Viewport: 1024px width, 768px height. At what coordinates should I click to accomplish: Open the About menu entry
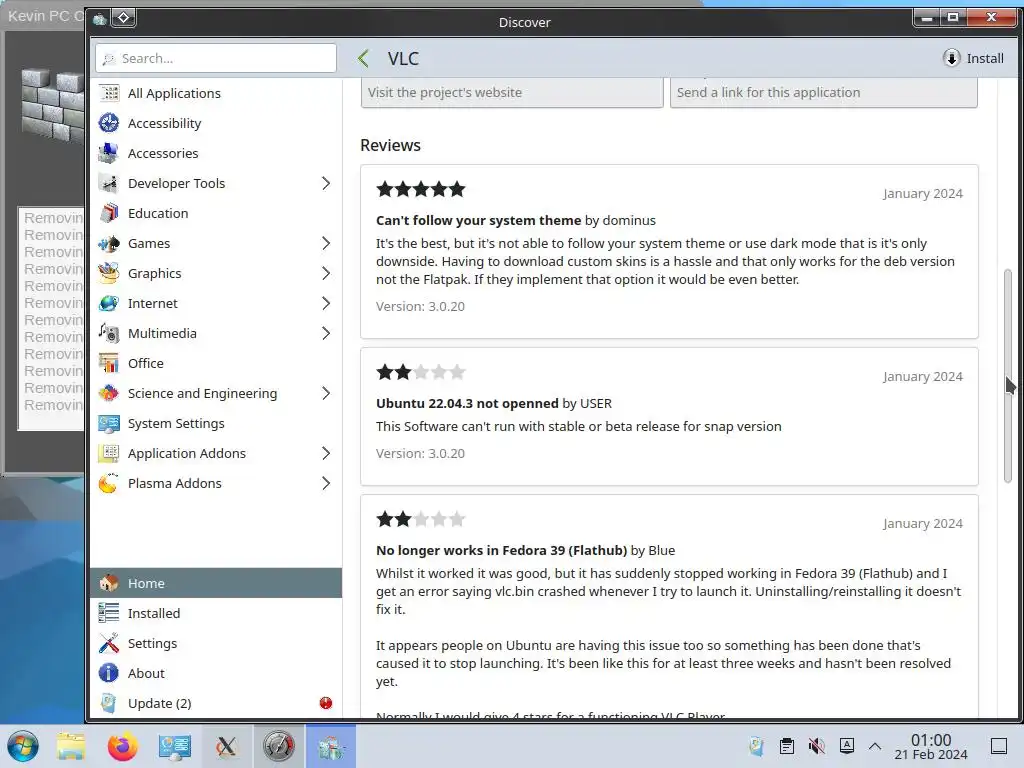216,673
